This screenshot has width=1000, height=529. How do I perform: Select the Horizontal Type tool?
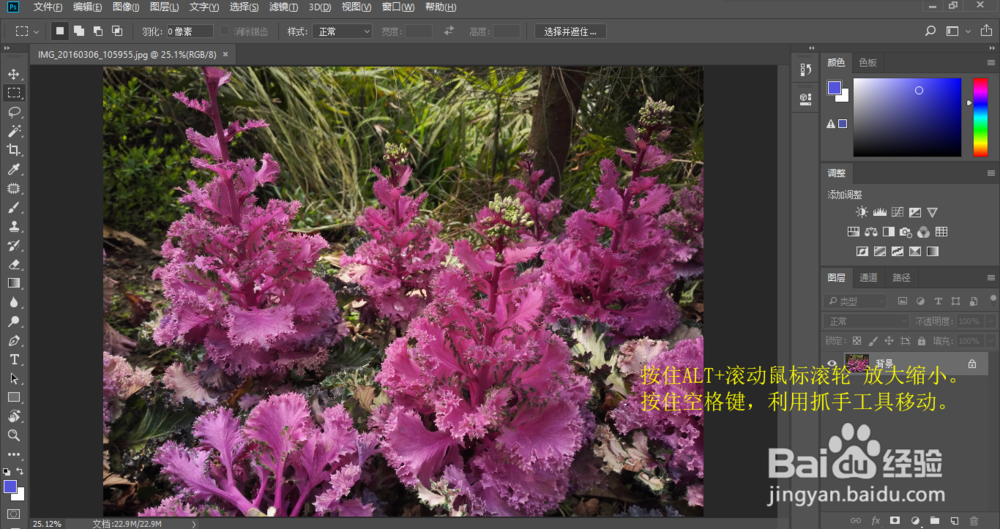pyautogui.click(x=13, y=360)
